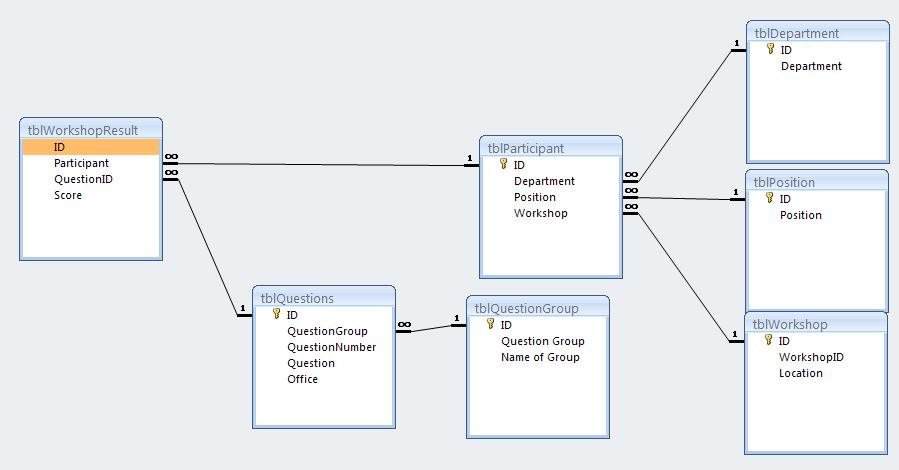Screen dimensions: 899x470
Task: Click the tblPosition table title bar
Action: 817,182
